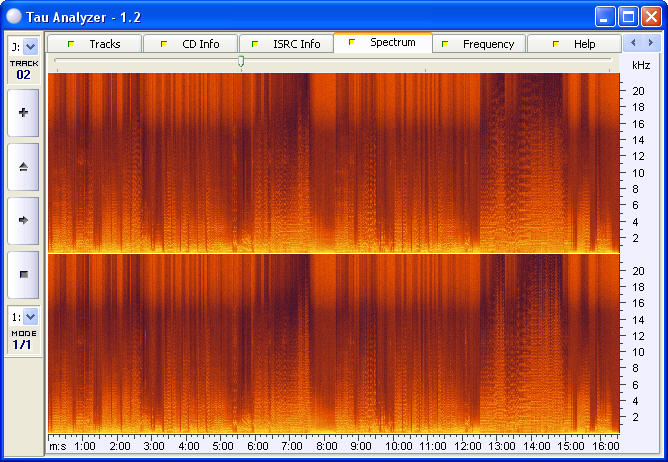Click the plus button in left sidebar
Image resolution: width=668 pixels, height=462 pixels.
(23, 113)
